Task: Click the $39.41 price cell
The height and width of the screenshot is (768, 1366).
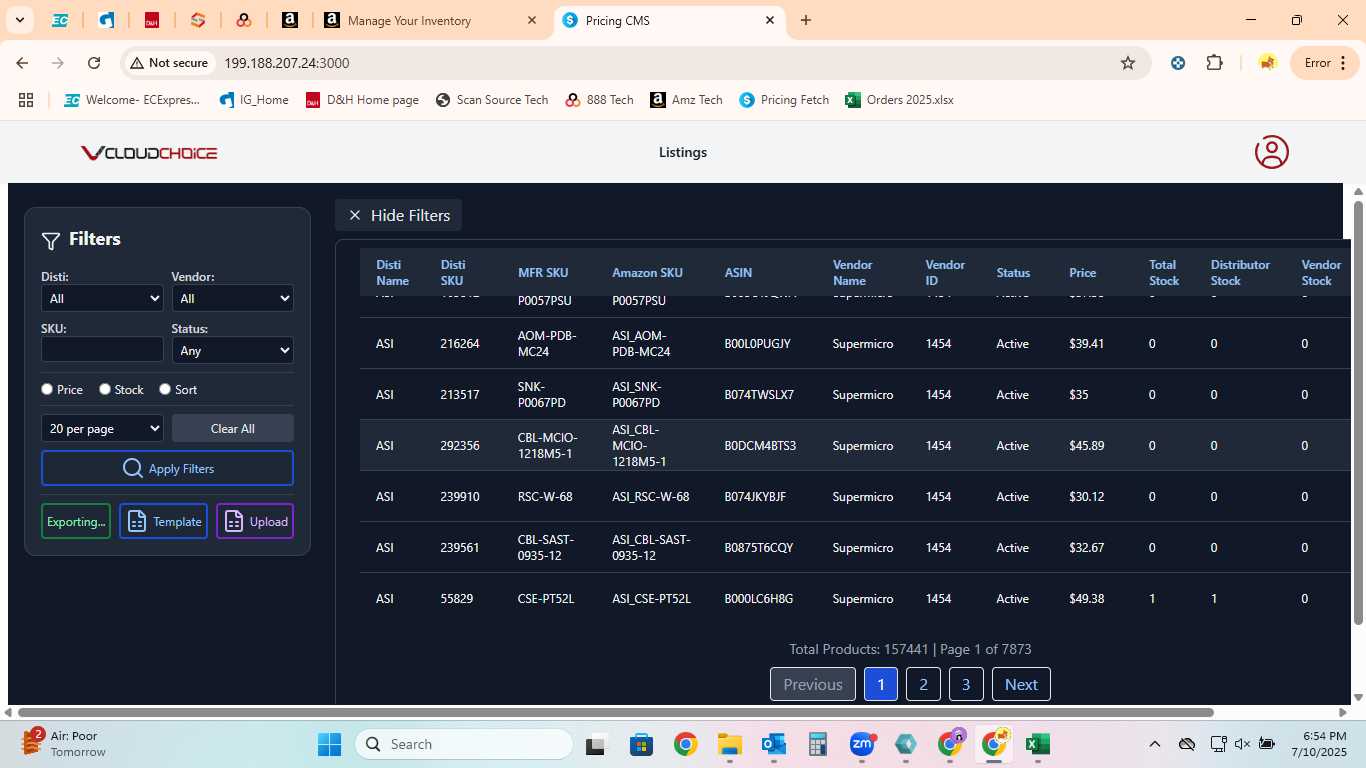Action: 1087,344
